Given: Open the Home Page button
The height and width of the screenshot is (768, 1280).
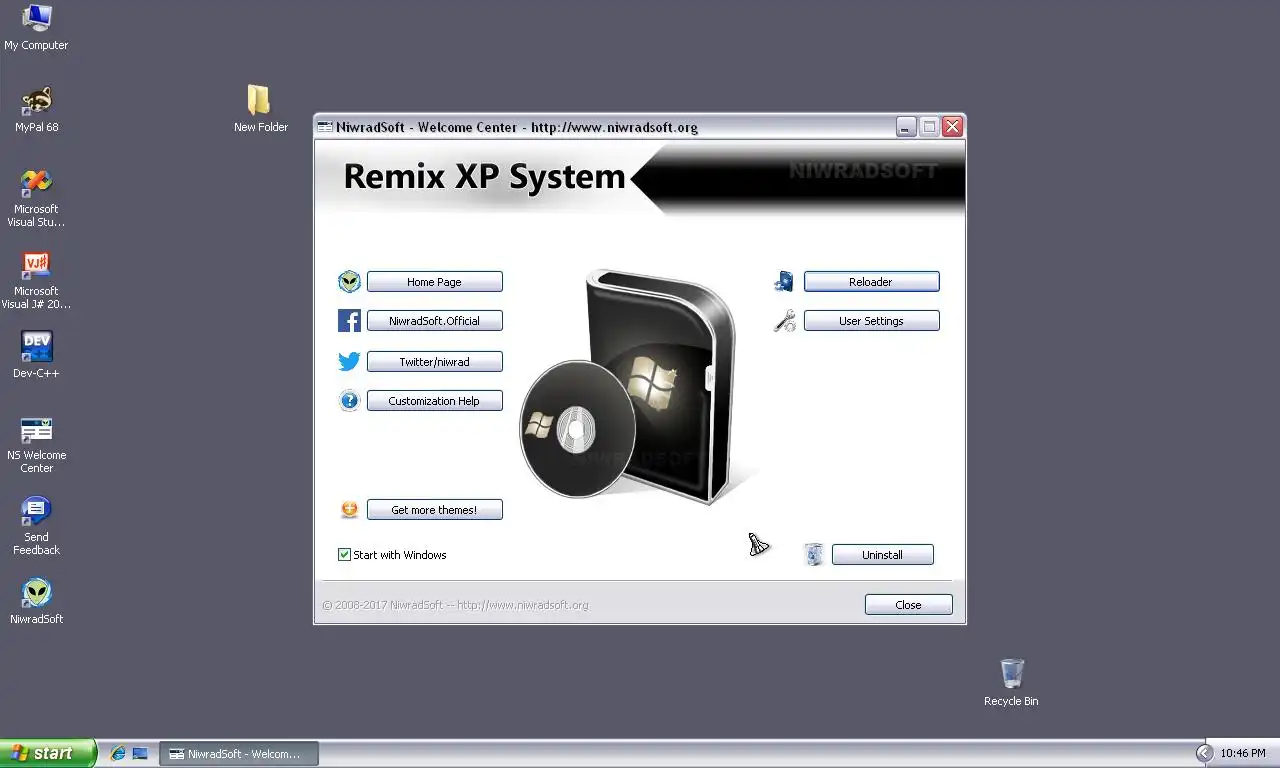Looking at the screenshot, I should click(x=435, y=282).
